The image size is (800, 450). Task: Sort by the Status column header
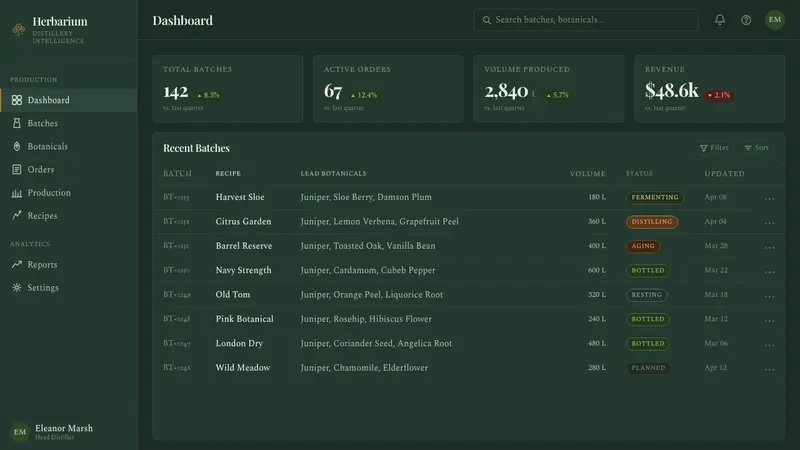[639, 173]
